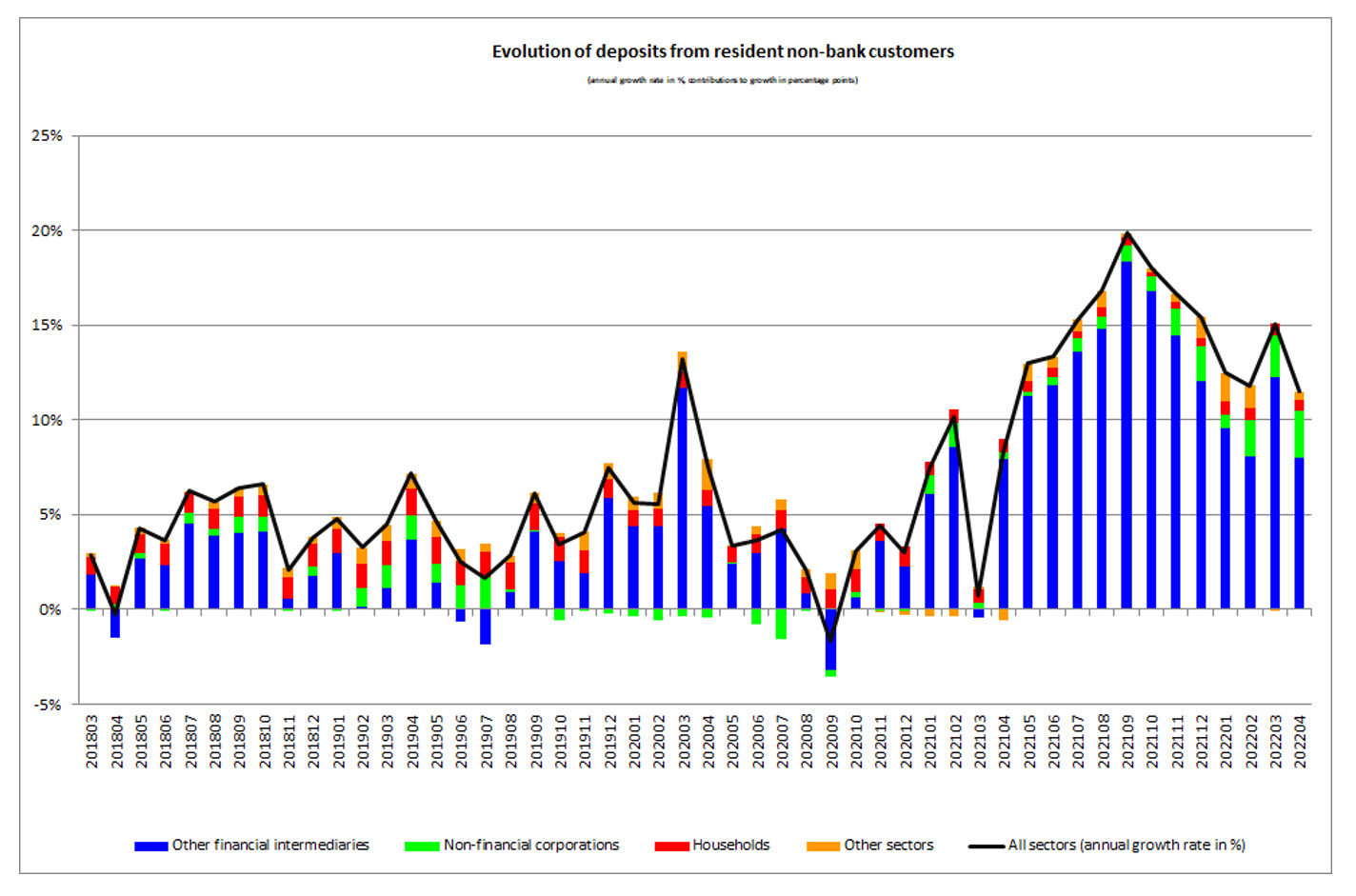
Task: Click the chart title 'Evolution of deposits from resident non-bank customers'
Action: pyautogui.click(x=723, y=51)
